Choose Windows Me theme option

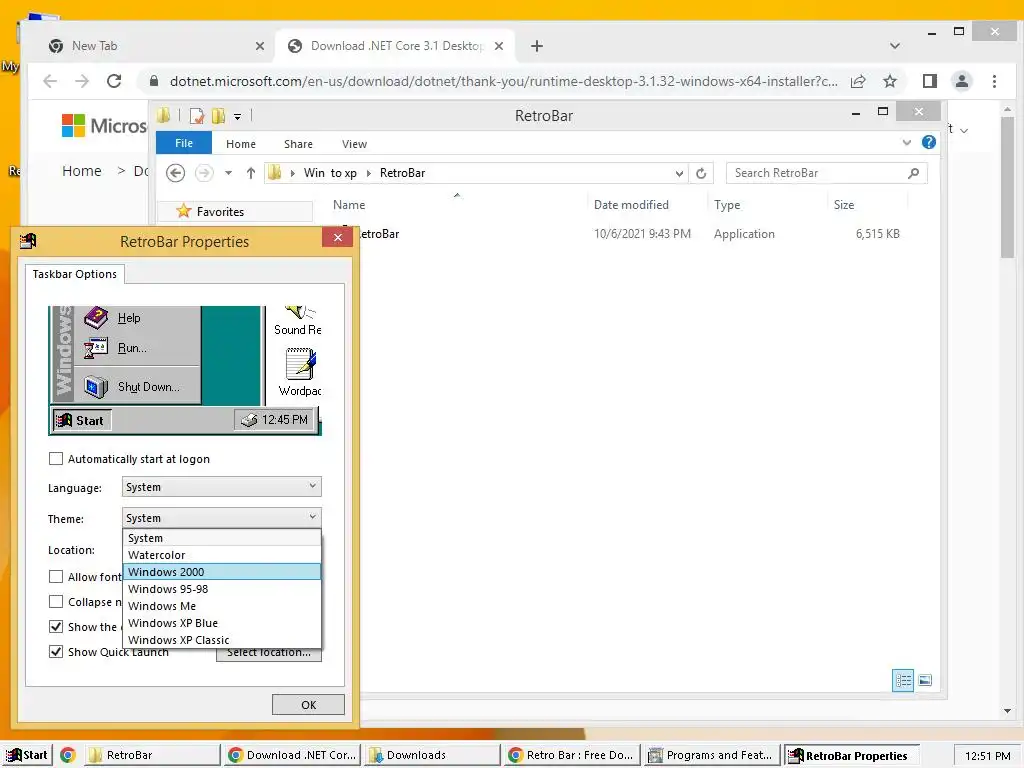click(222, 606)
